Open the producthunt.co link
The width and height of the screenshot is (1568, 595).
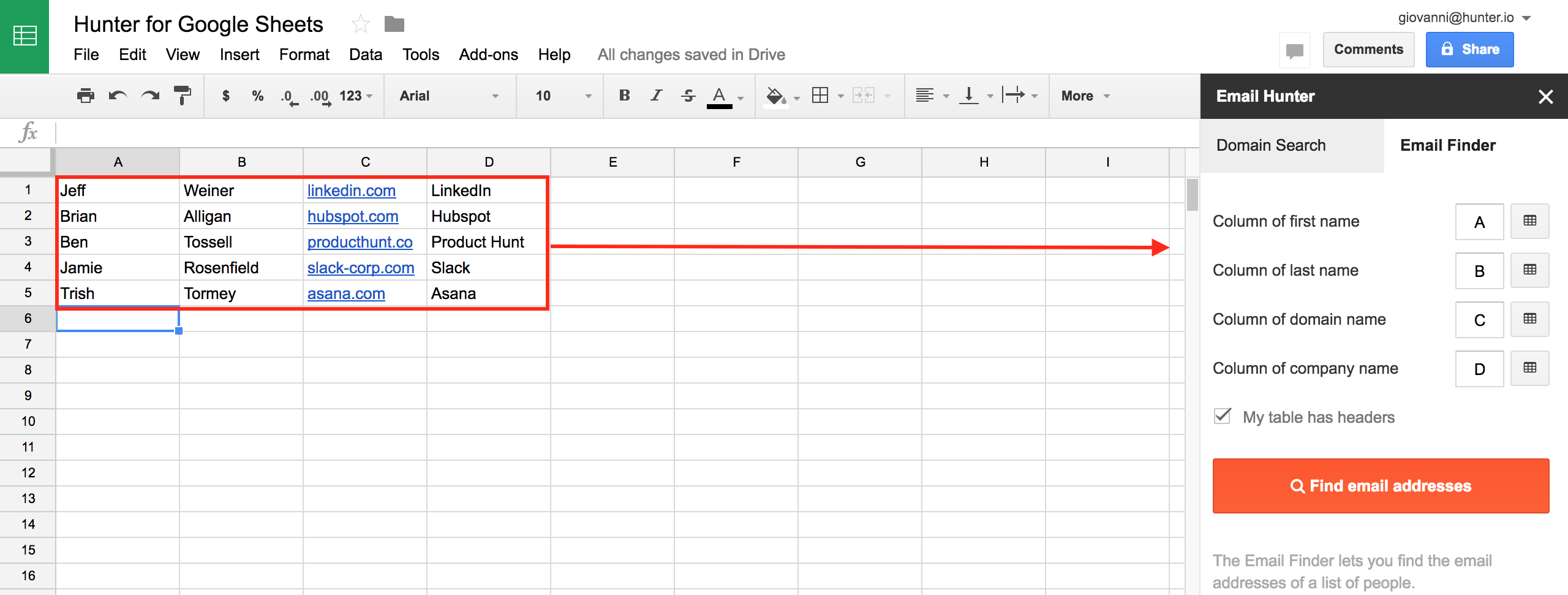360,242
